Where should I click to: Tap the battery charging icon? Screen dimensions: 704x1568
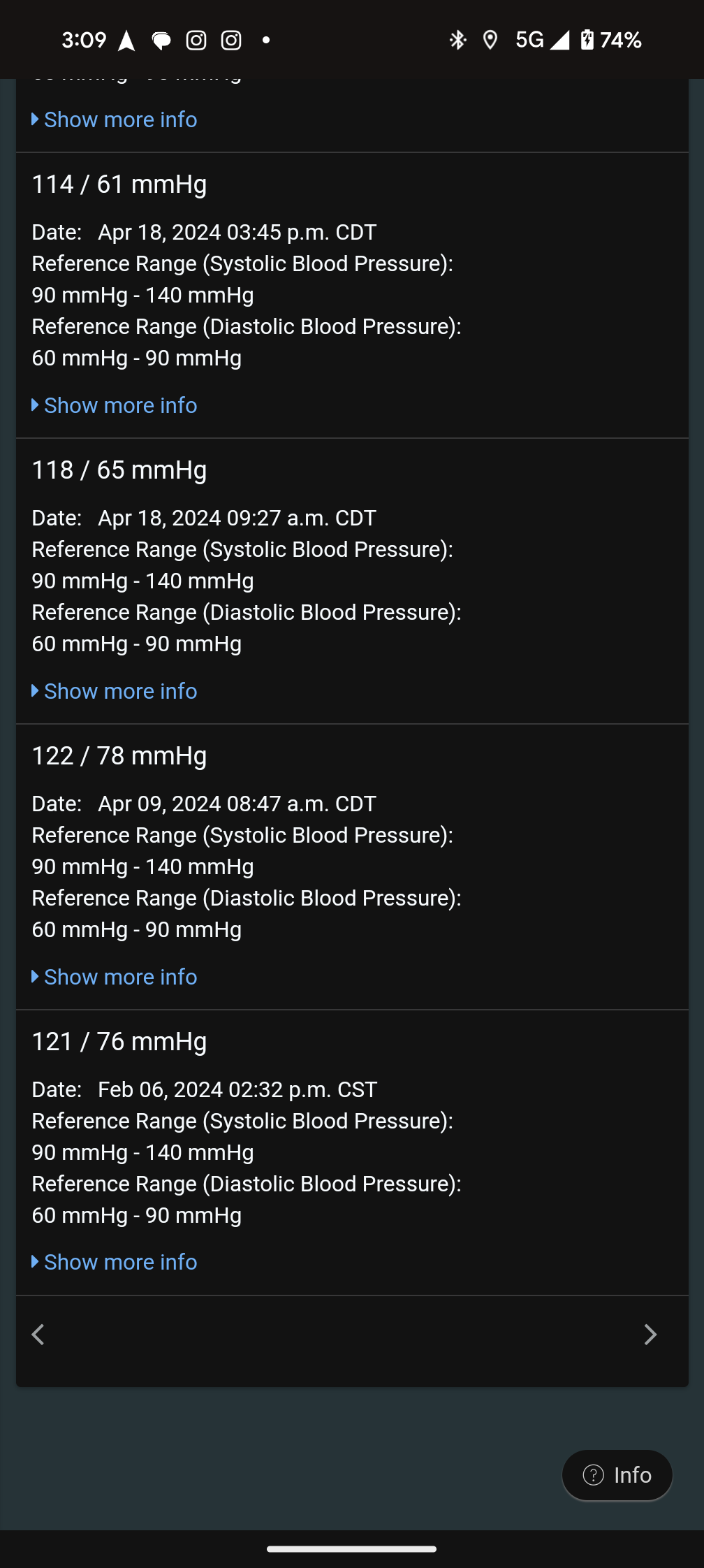[587, 41]
